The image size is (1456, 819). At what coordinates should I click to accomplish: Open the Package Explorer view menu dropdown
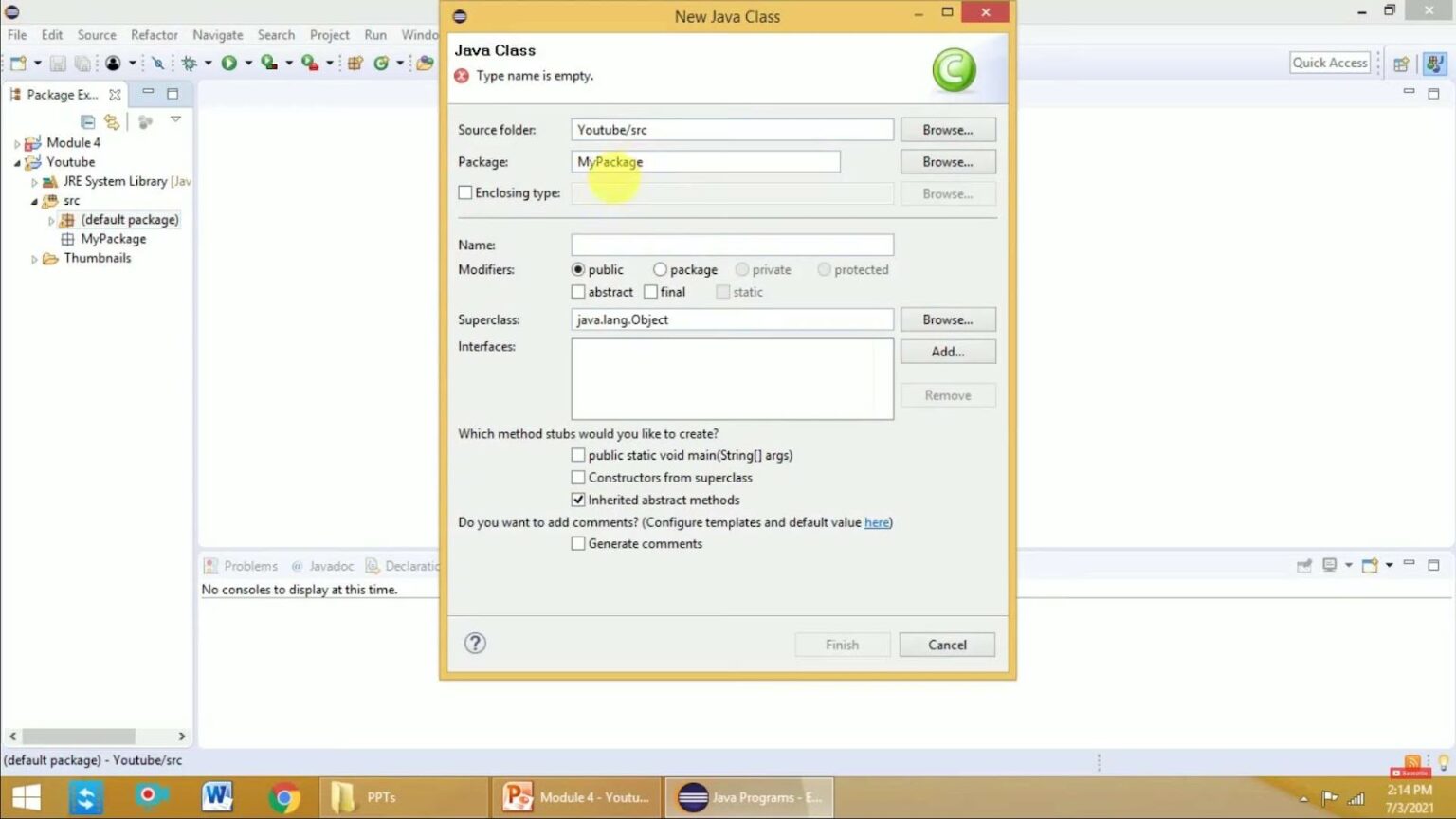[175, 119]
